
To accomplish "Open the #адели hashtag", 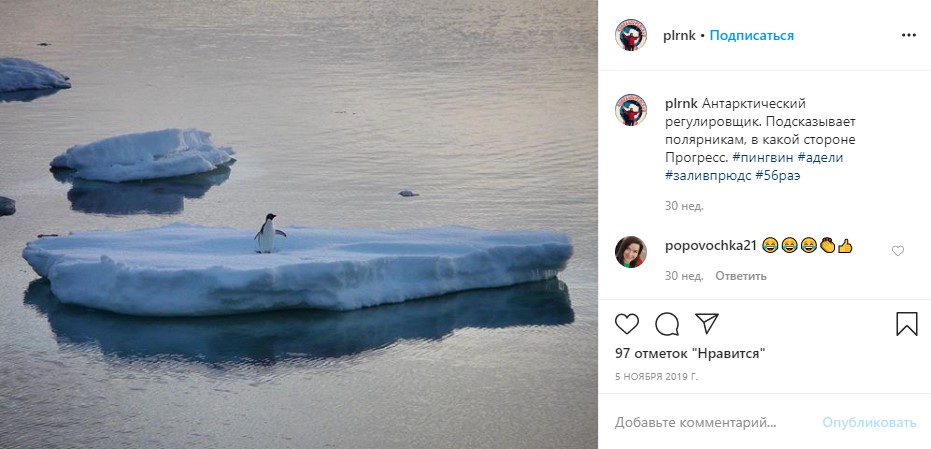I will [822, 157].
